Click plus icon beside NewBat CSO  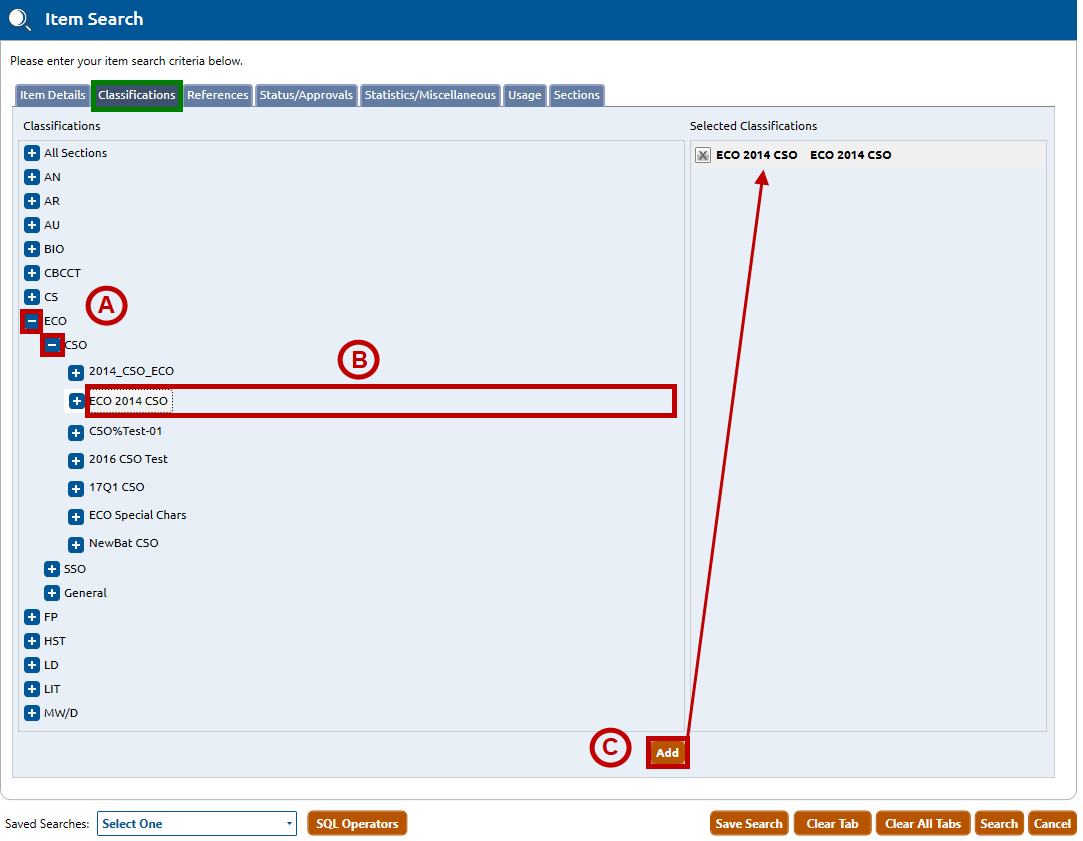pos(76,544)
